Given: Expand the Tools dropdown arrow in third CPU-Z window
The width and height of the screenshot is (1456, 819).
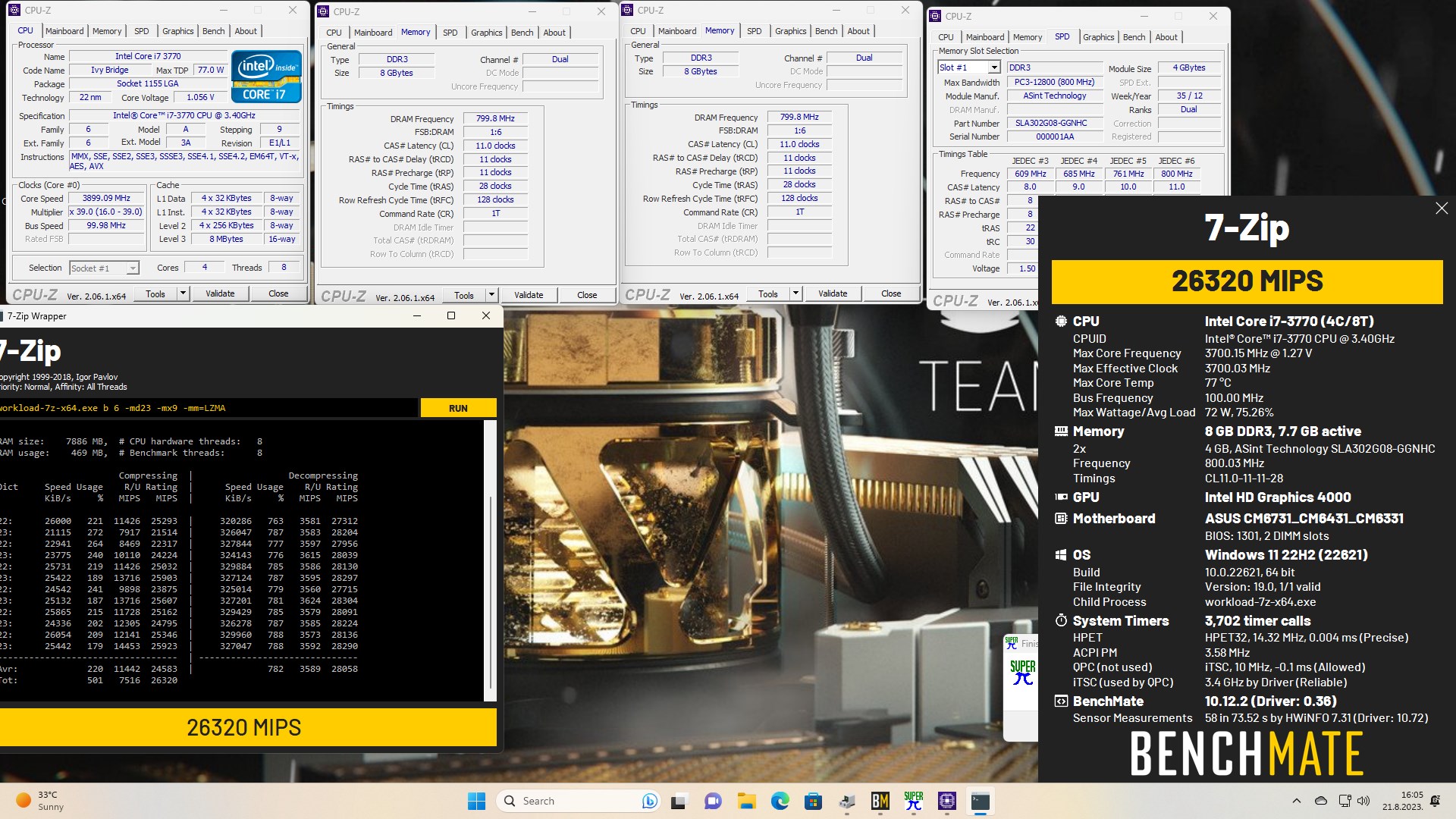Looking at the screenshot, I should [x=795, y=293].
